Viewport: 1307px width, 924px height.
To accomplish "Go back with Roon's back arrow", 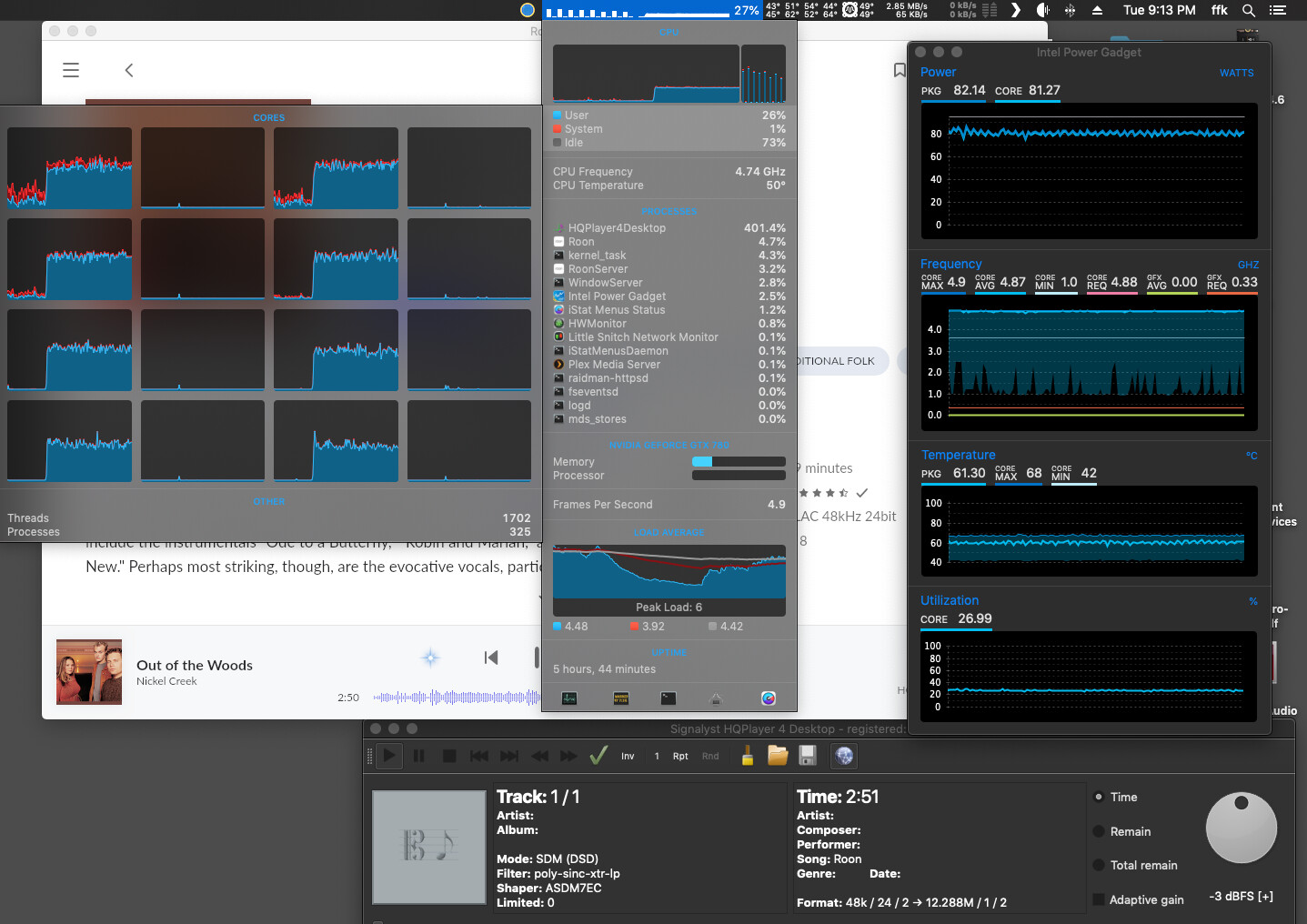I will tap(129, 70).
